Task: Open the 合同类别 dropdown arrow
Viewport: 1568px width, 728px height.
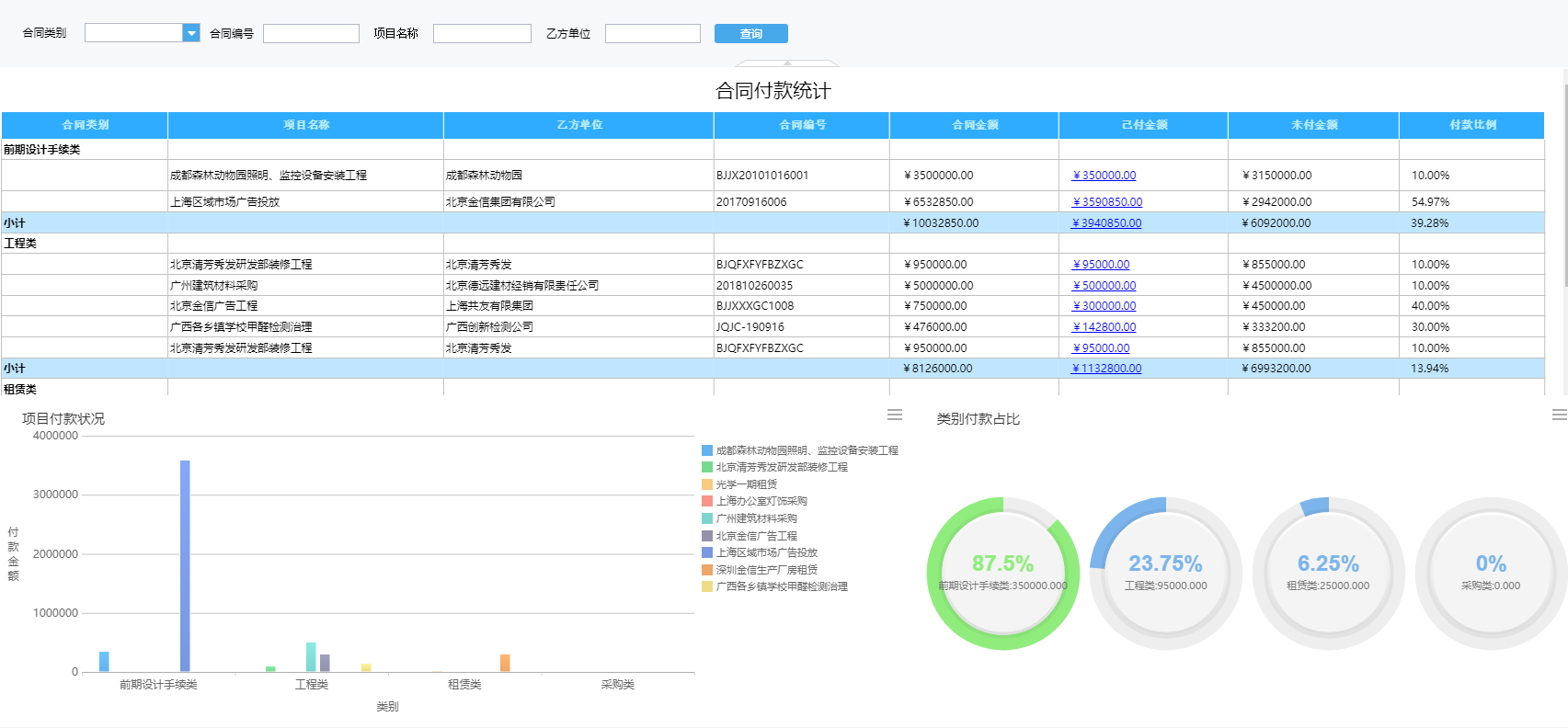Action: tap(191, 34)
